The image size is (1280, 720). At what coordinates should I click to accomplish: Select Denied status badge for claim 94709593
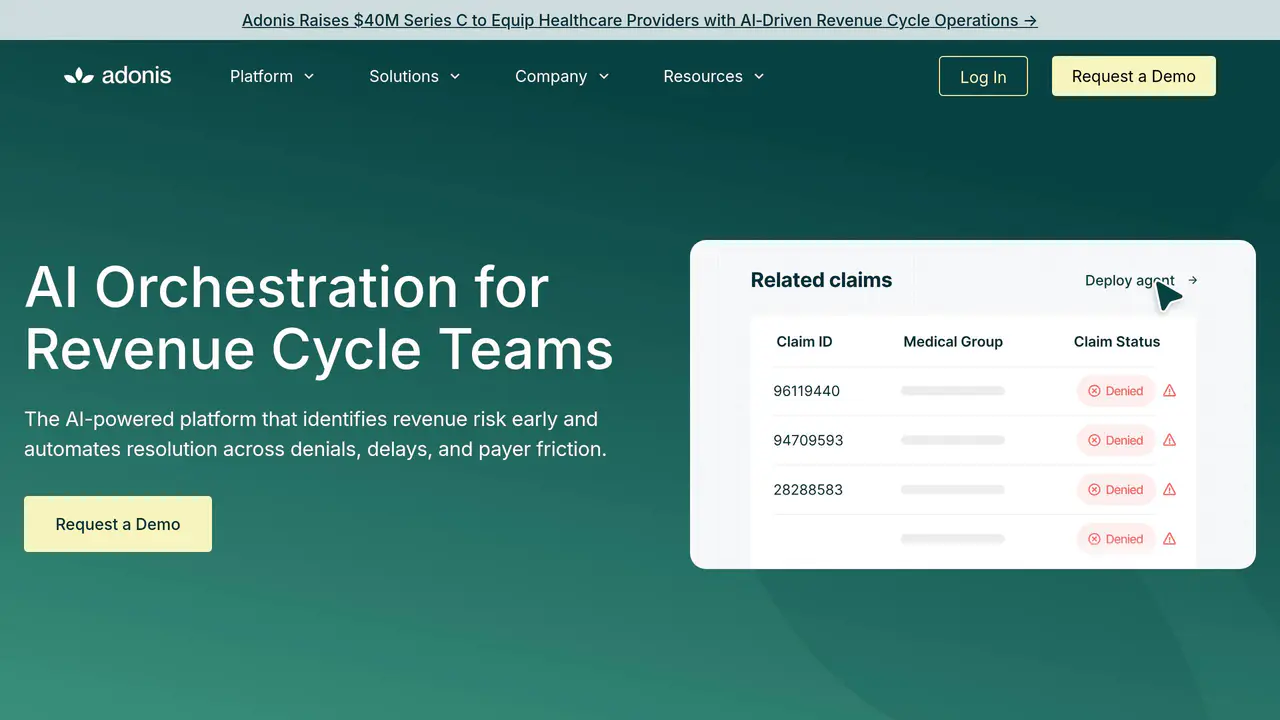pos(1116,440)
